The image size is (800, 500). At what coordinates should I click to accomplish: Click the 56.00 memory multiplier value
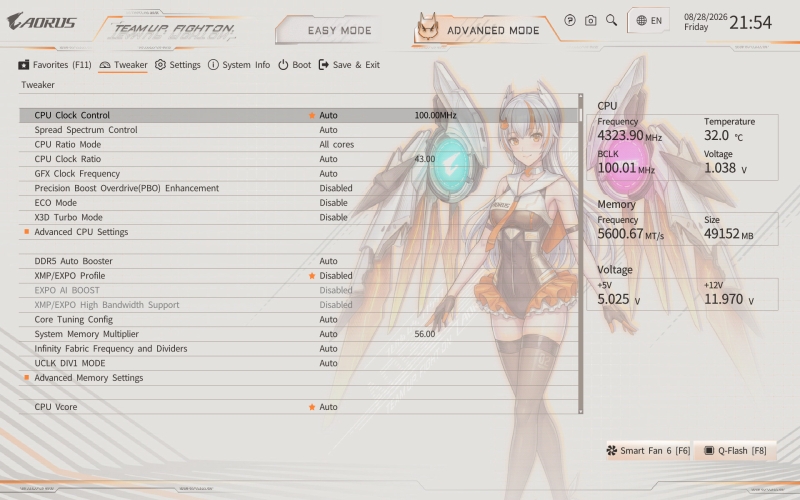tap(424, 334)
